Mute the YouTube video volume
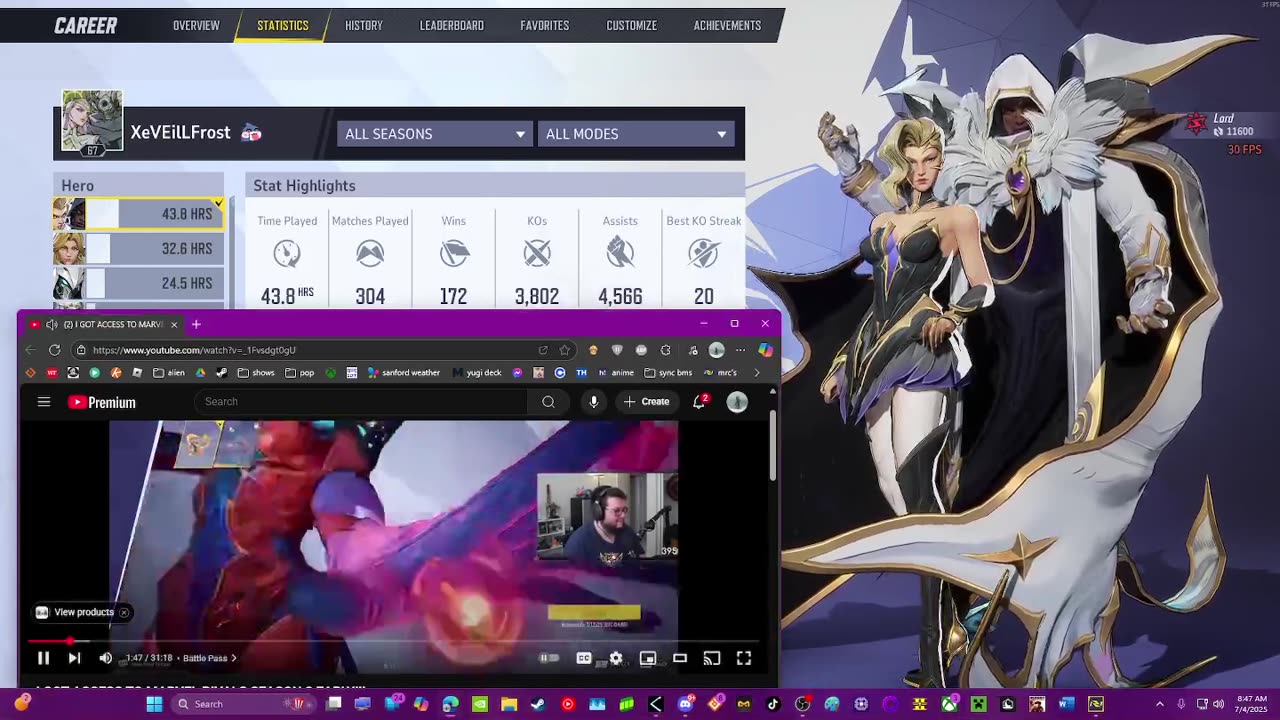 tap(105, 658)
